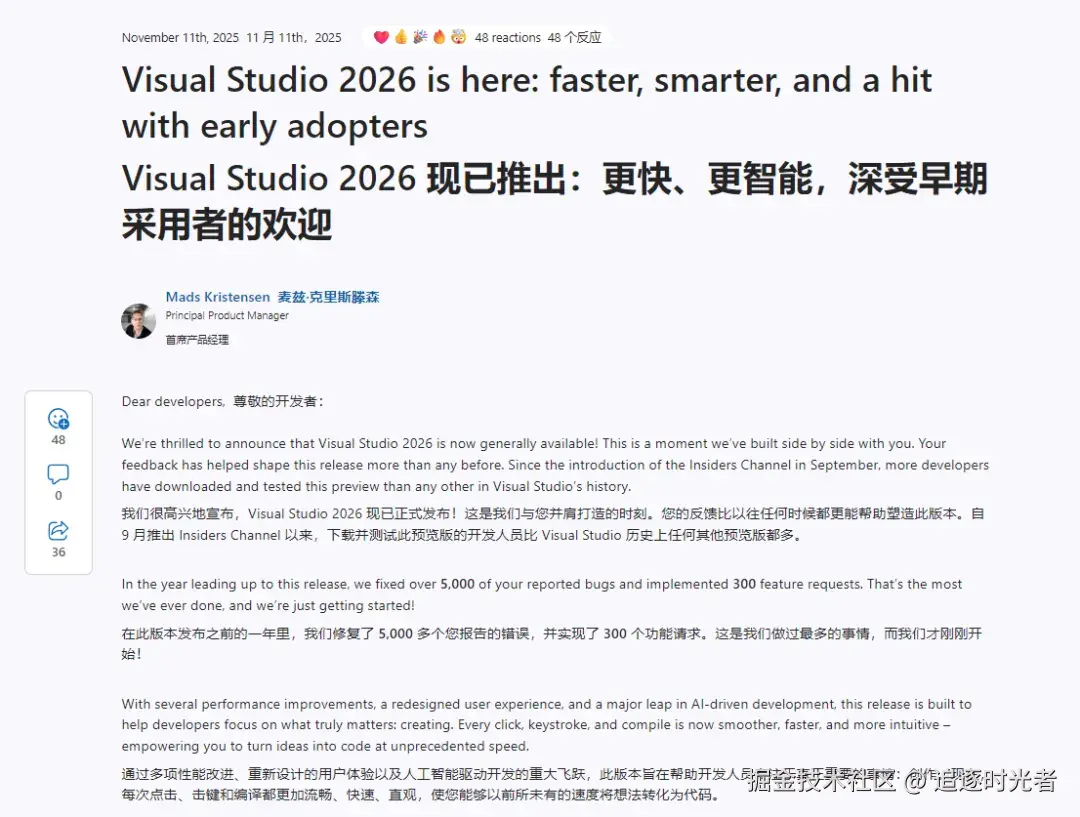The width and height of the screenshot is (1080, 817).
Task: Click the Chinese author name 麦兹·克里斯滕森
Action: (x=329, y=297)
